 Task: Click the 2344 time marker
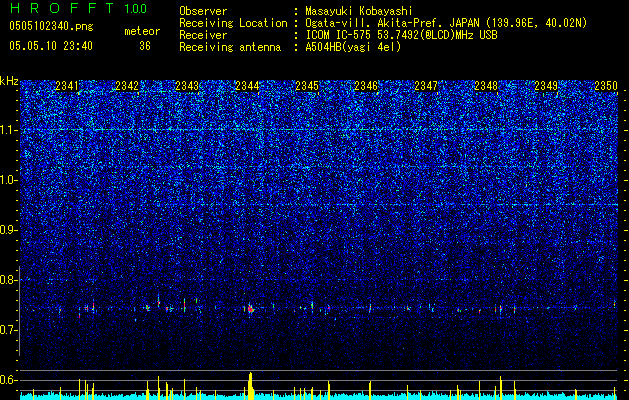point(247,86)
